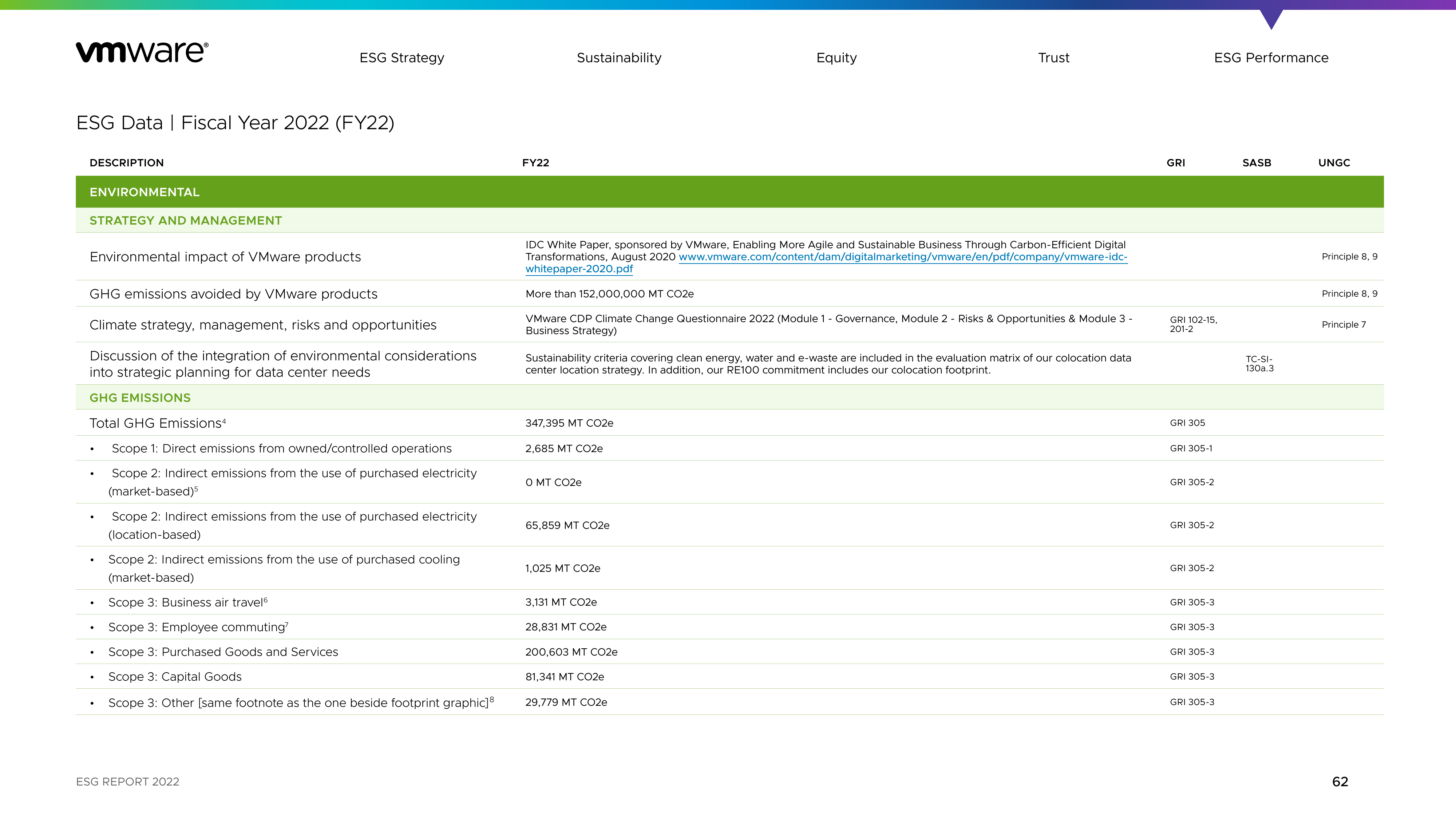The width and height of the screenshot is (1456, 819).
Task: Click the SASB column header
Action: click(1257, 163)
